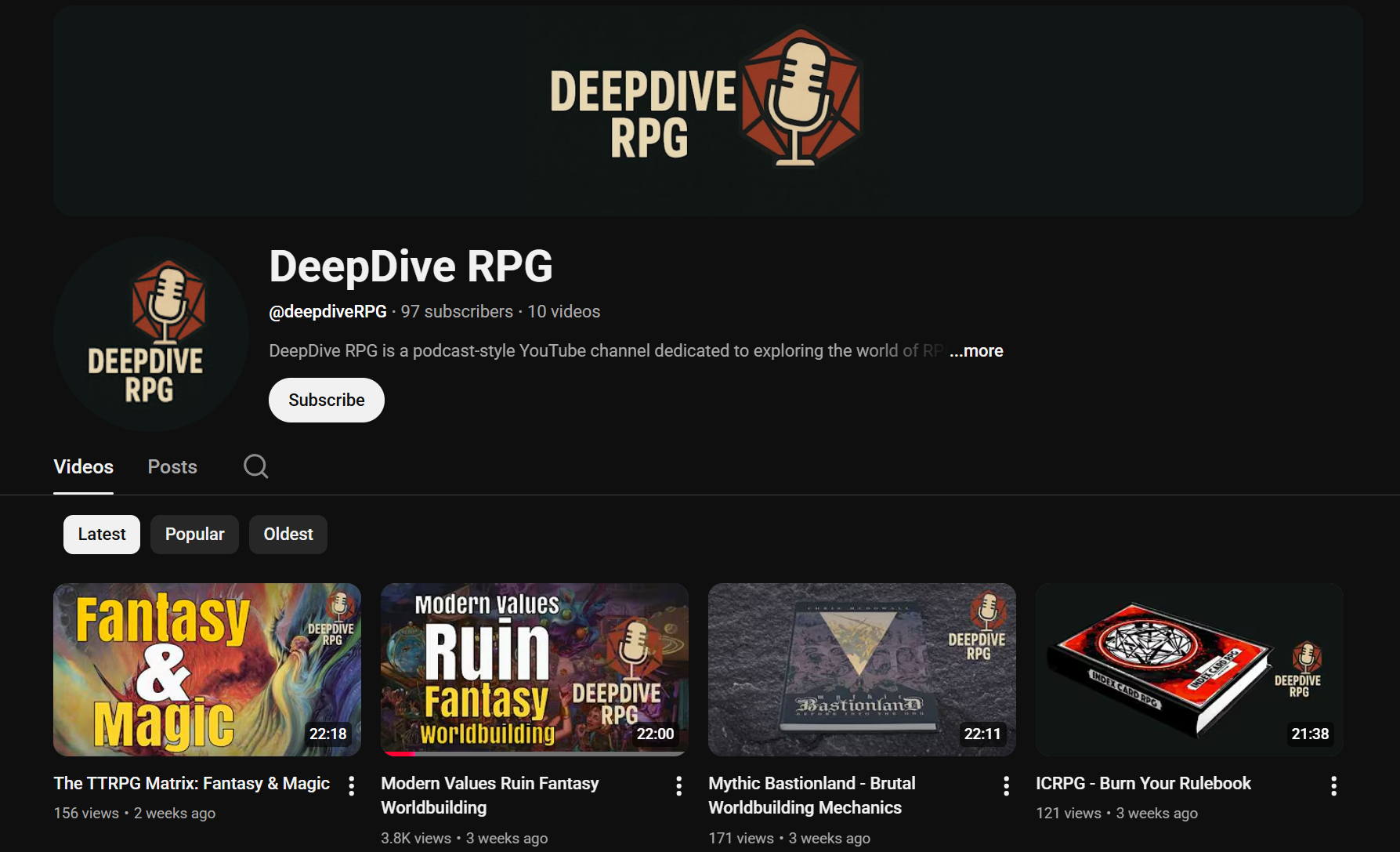
Task: Open the ICRPG index card box thumbnail
Action: tap(1189, 669)
